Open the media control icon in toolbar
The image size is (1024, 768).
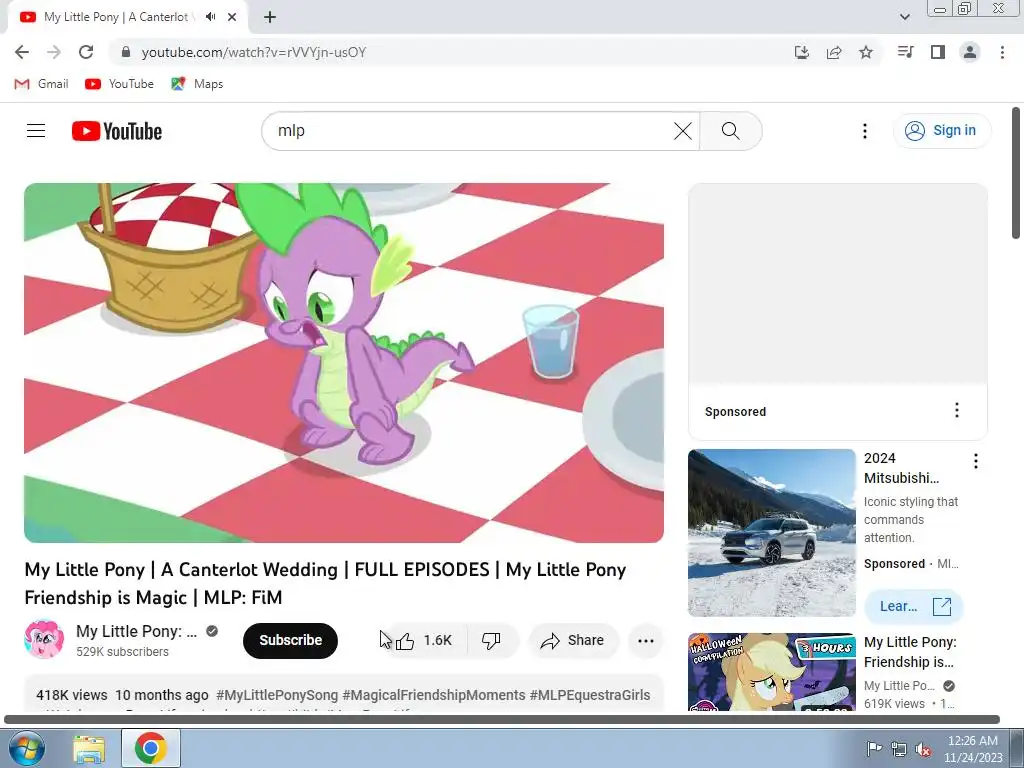[905, 52]
